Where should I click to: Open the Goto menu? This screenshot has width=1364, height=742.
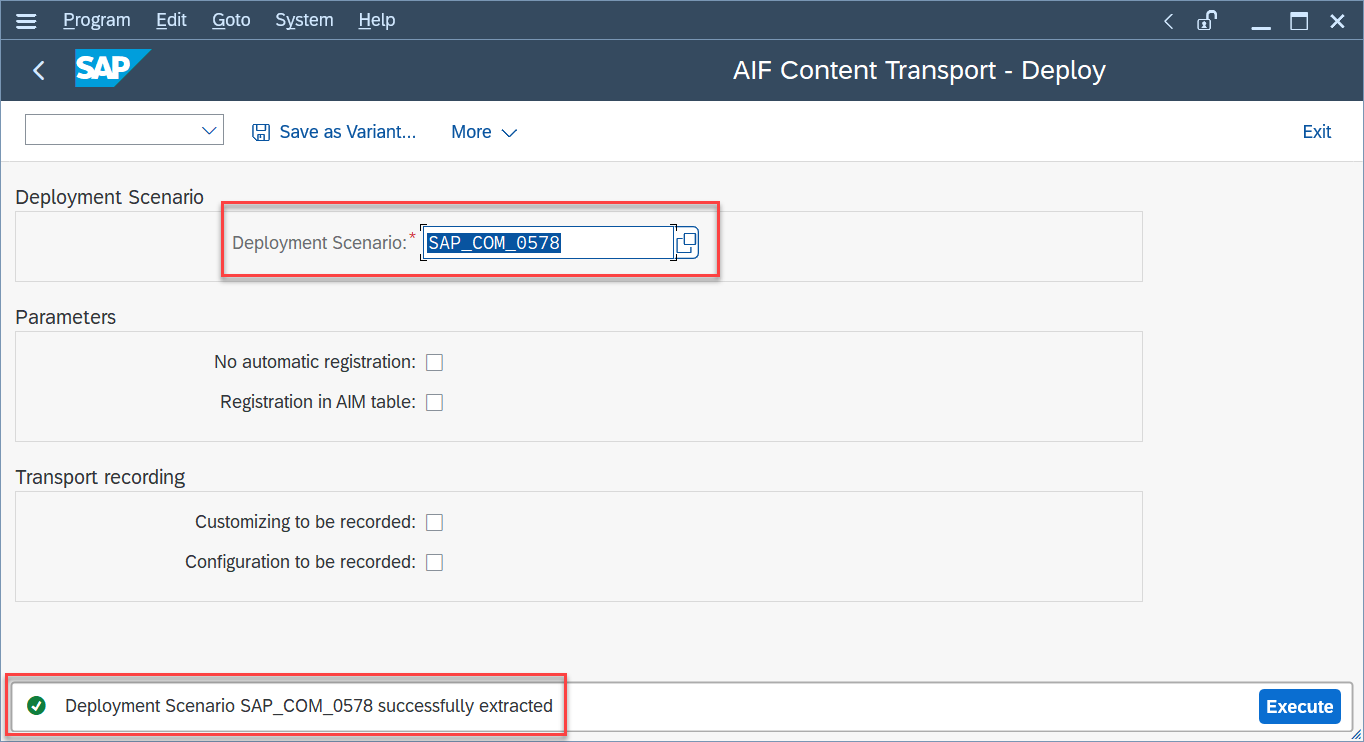tap(231, 20)
